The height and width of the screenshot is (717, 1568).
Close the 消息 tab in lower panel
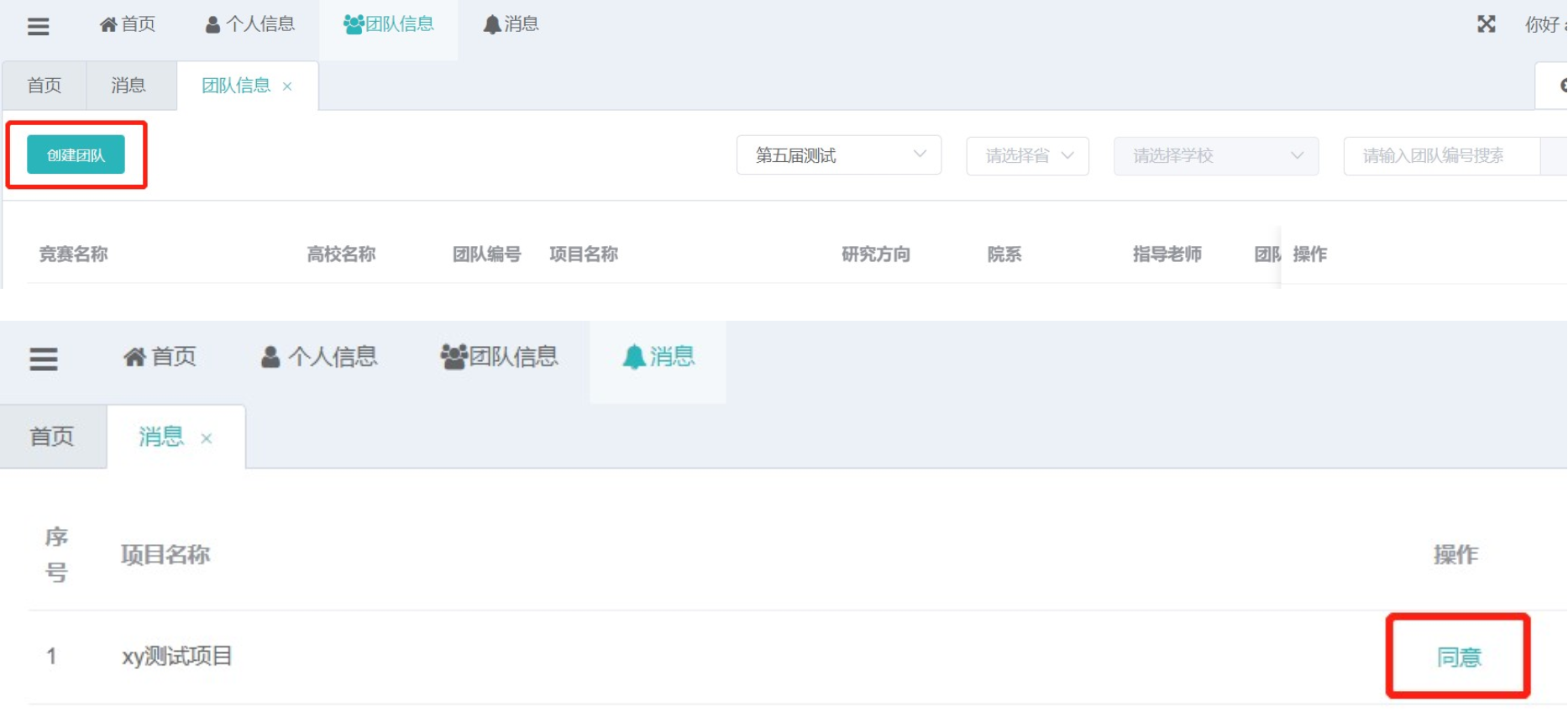tap(207, 438)
